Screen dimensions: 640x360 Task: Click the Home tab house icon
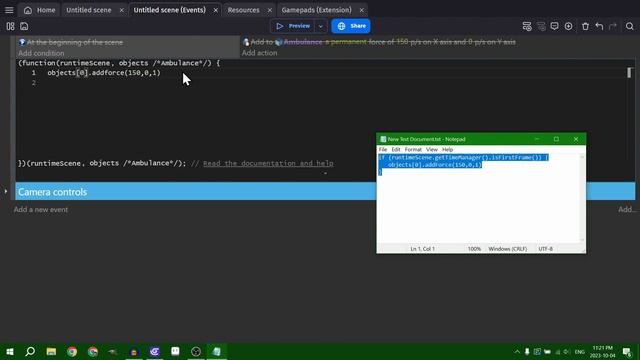(28, 10)
